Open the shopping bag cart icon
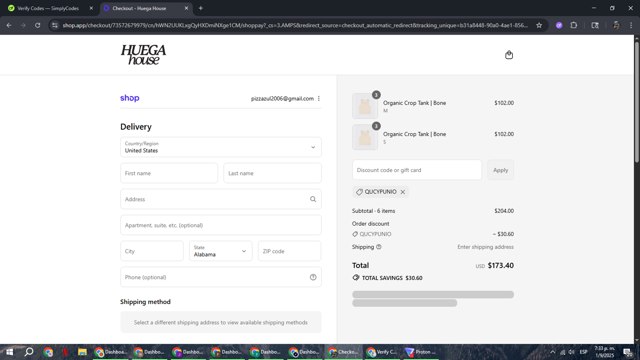The height and width of the screenshot is (360, 640). tap(509, 55)
